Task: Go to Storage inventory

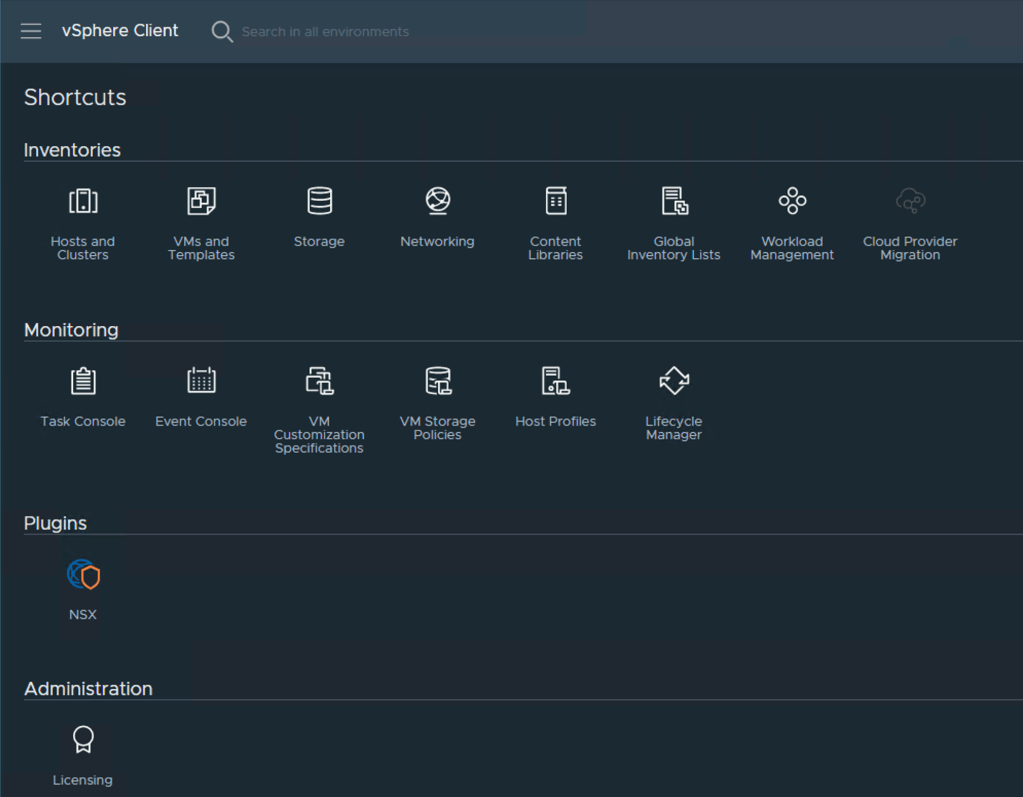Action: pos(319,202)
